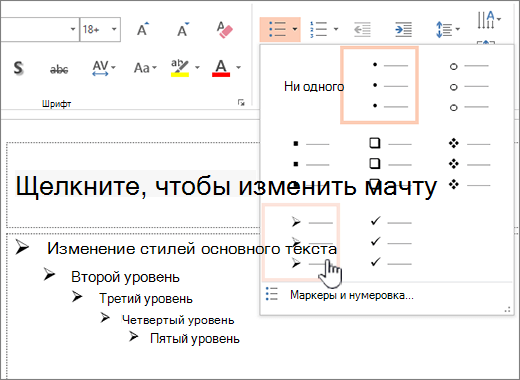Open Font dialog launcher in Шрифт group
Viewport: 520px width, 380px height.
[x=241, y=102]
